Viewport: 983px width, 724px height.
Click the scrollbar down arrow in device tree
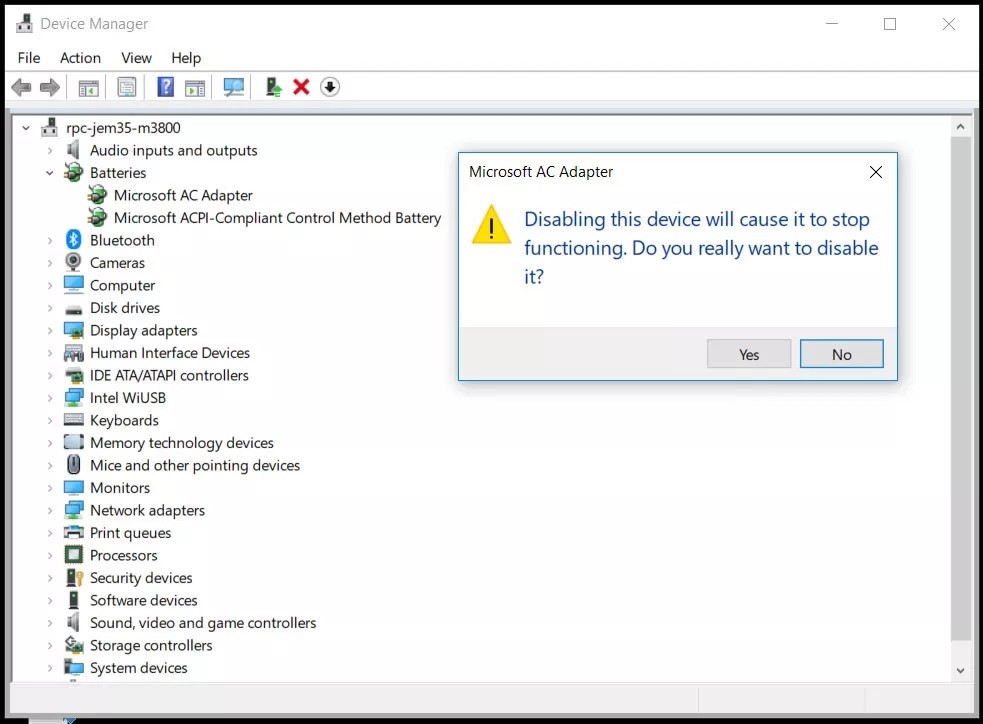960,670
